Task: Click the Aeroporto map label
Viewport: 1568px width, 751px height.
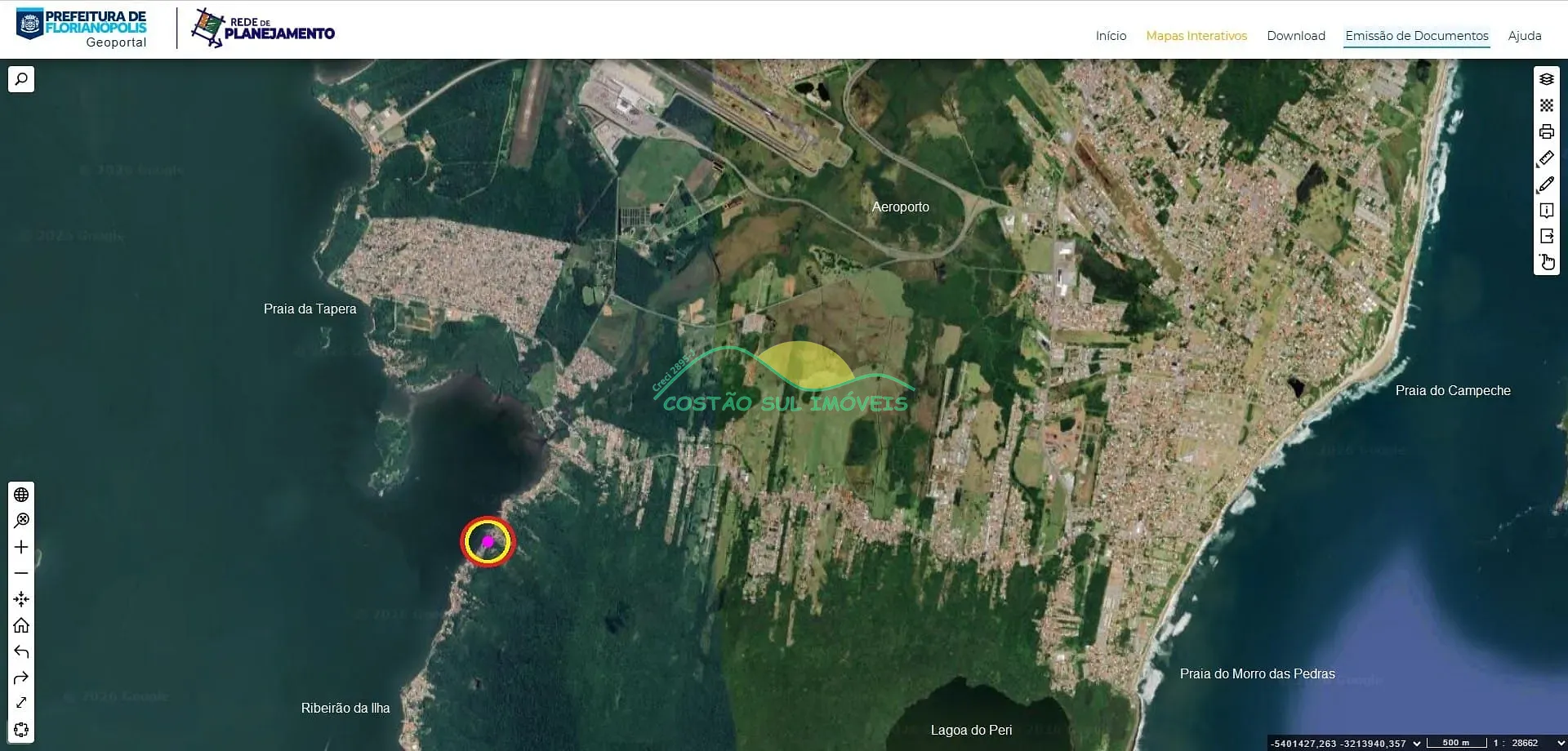Action: 900,207
